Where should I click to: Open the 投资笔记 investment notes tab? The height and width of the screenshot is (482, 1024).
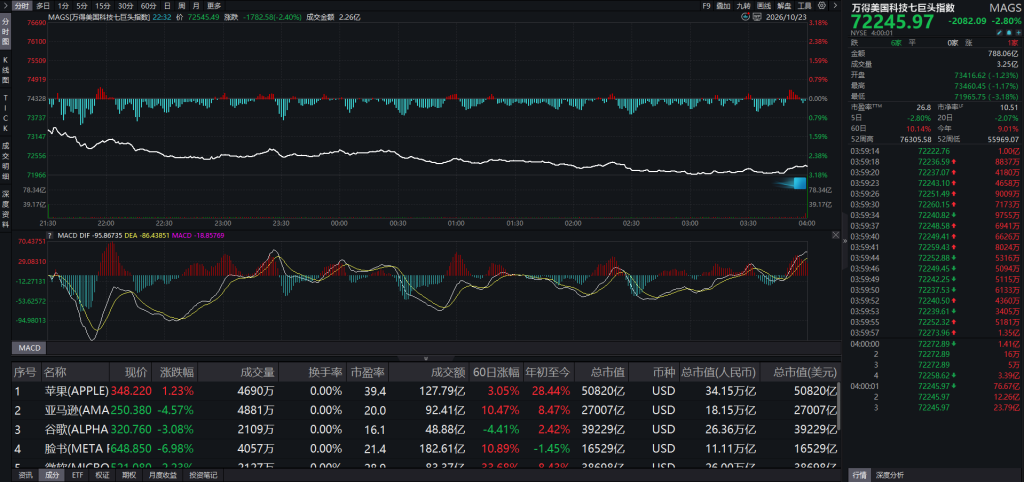(203, 475)
